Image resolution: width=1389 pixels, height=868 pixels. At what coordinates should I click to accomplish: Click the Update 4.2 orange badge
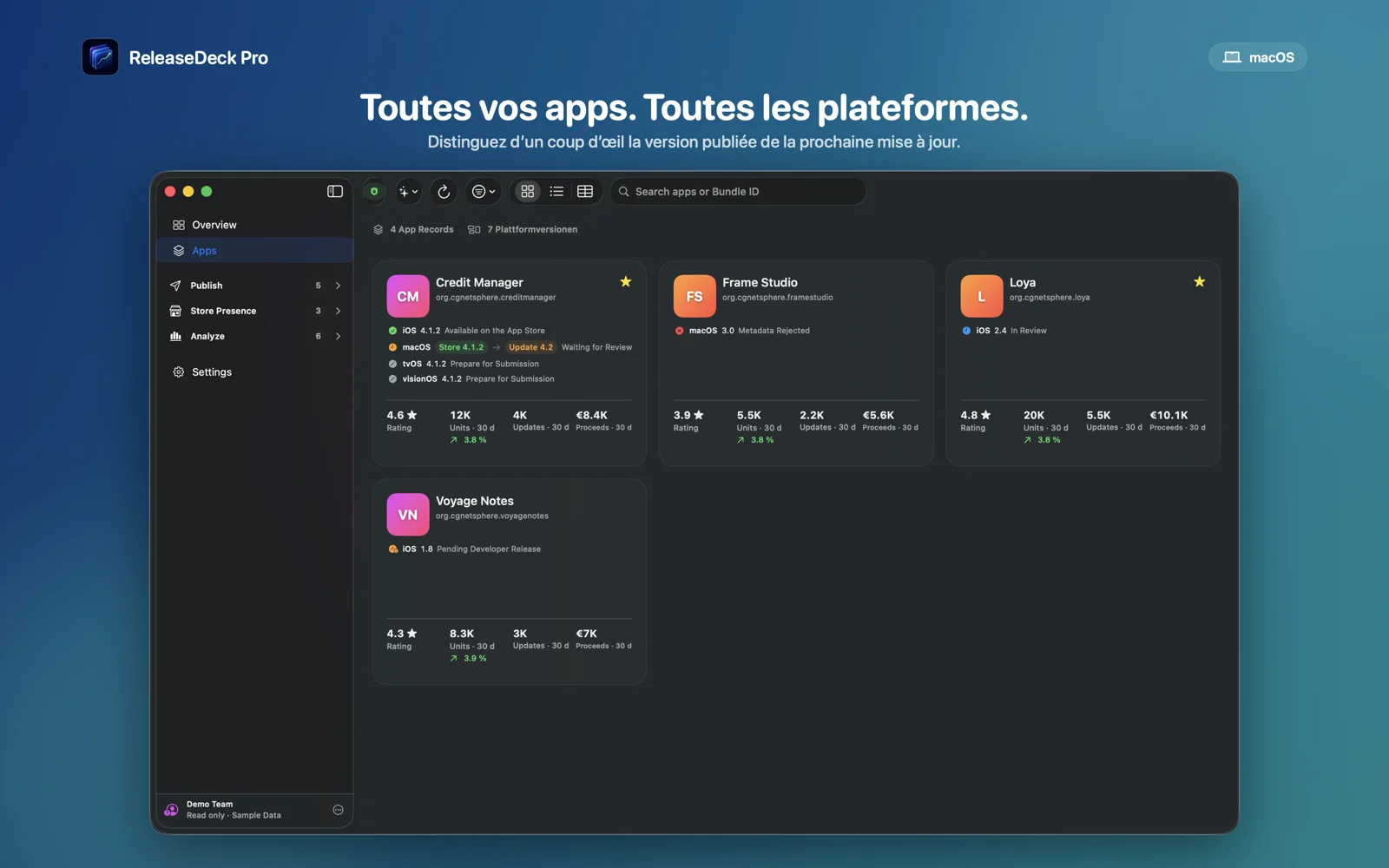pyautogui.click(x=530, y=347)
